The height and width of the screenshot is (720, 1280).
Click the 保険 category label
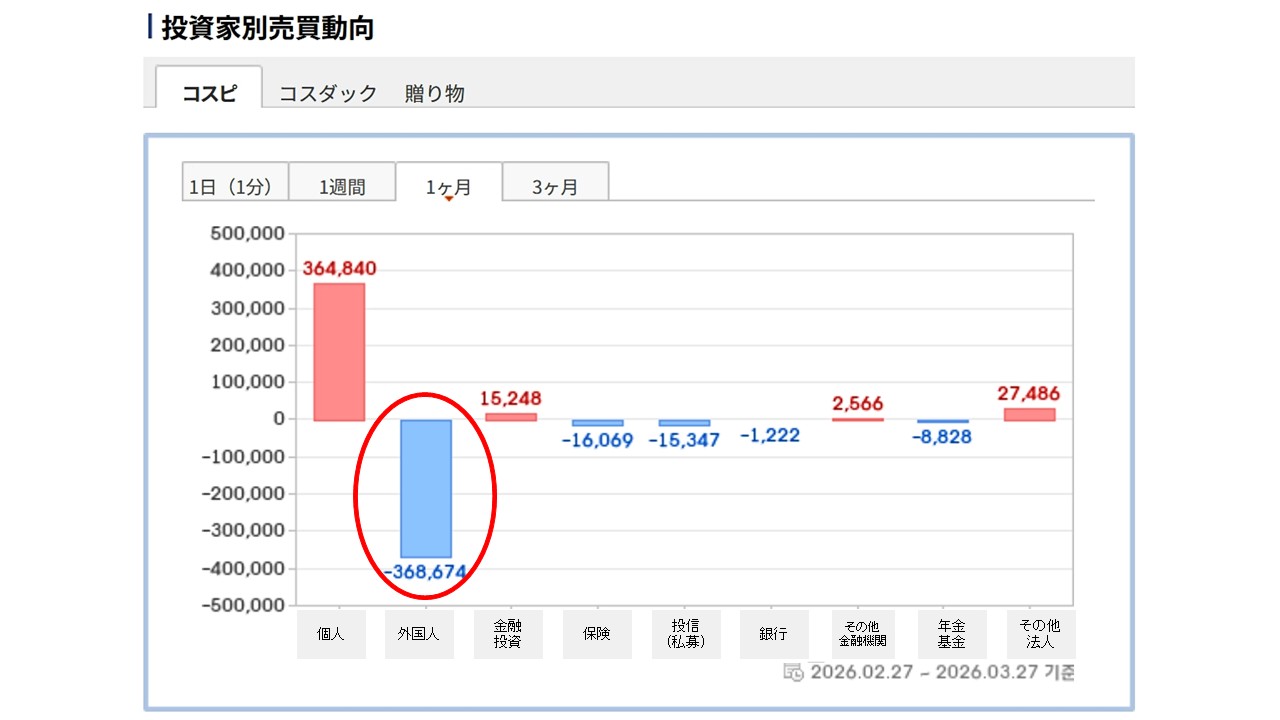[x=597, y=634]
